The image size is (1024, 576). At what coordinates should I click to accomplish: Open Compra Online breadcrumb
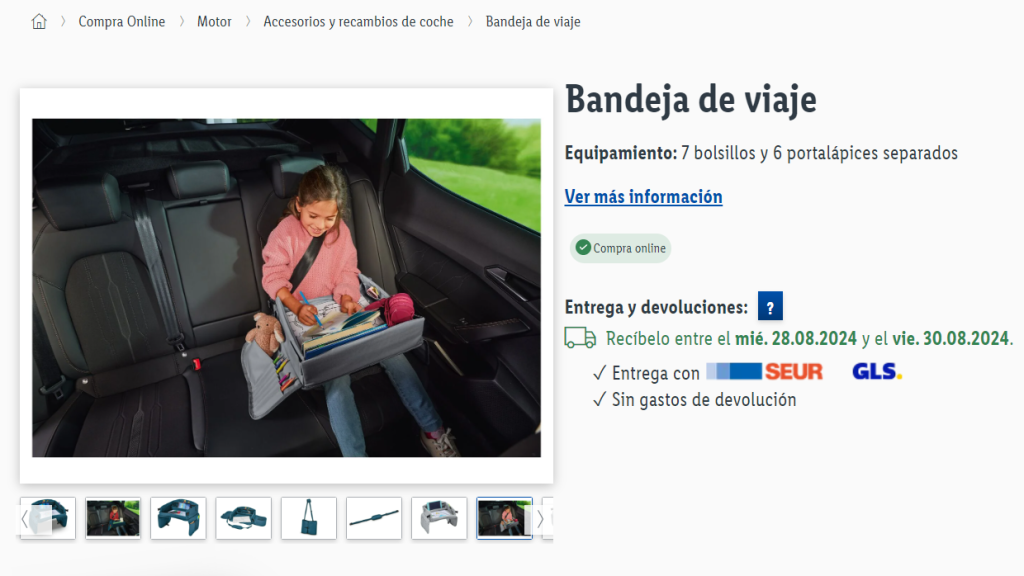(121, 22)
